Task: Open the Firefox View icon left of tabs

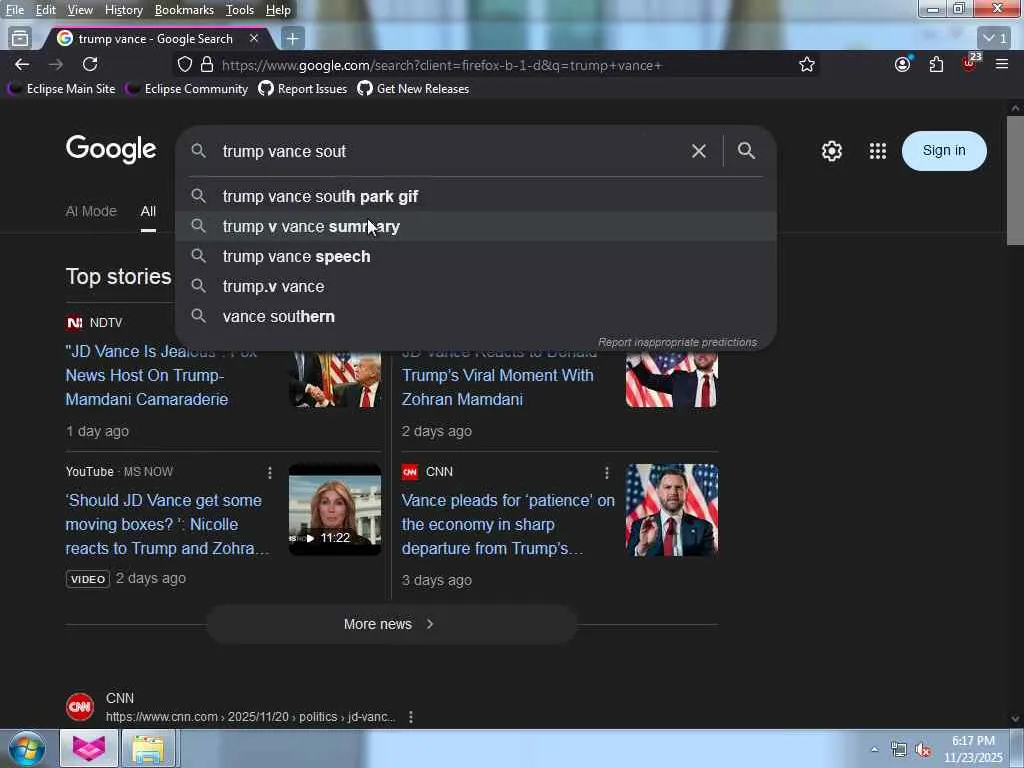Action: click(20, 39)
